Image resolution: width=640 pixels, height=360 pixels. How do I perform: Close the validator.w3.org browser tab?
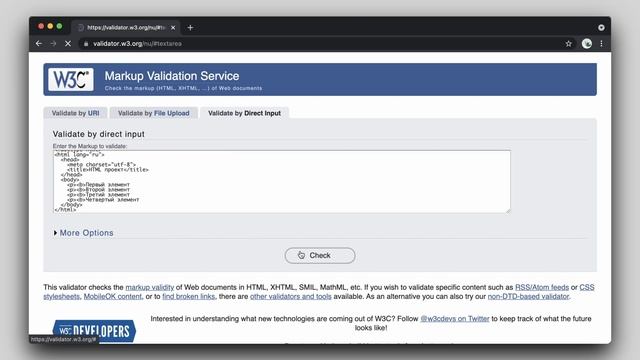(x=173, y=28)
